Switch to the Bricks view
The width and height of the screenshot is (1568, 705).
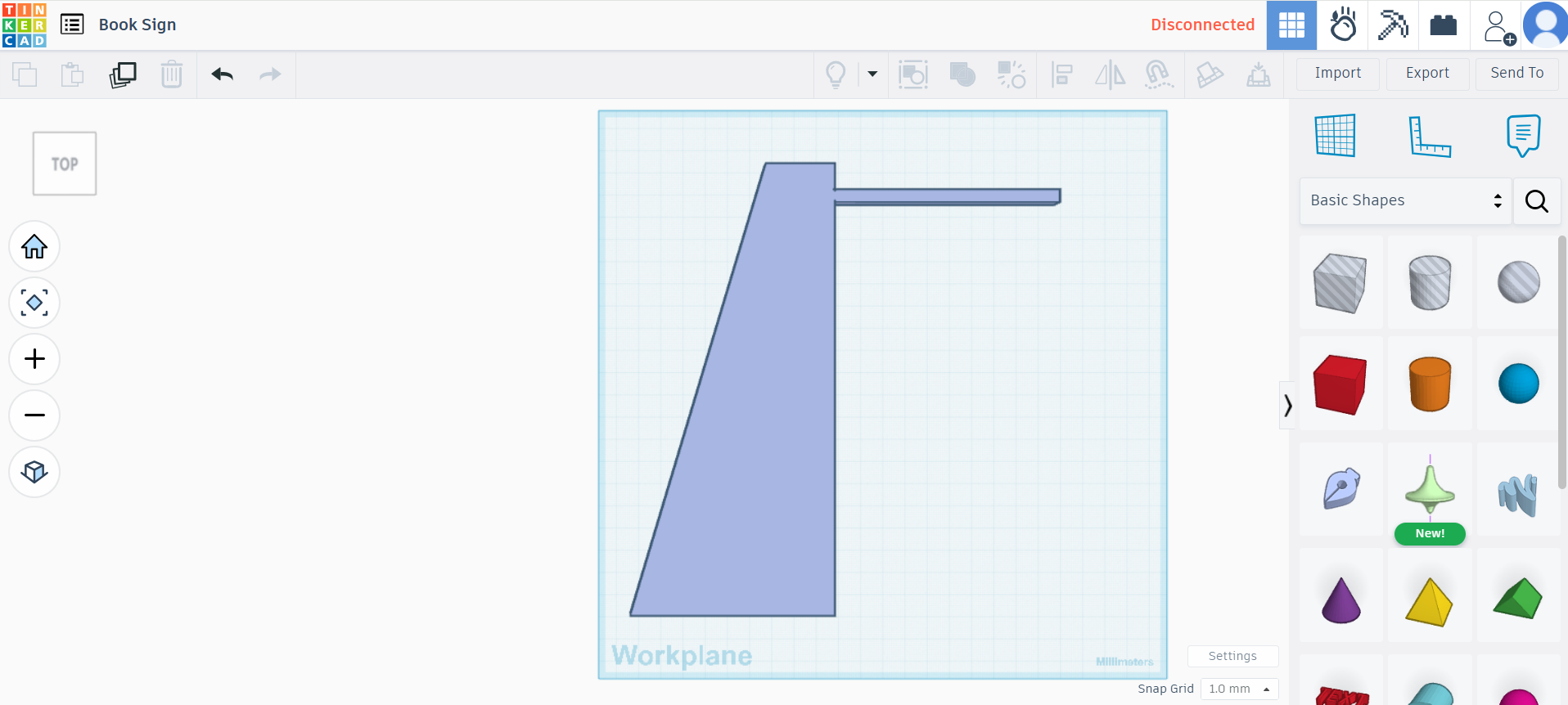[1443, 25]
